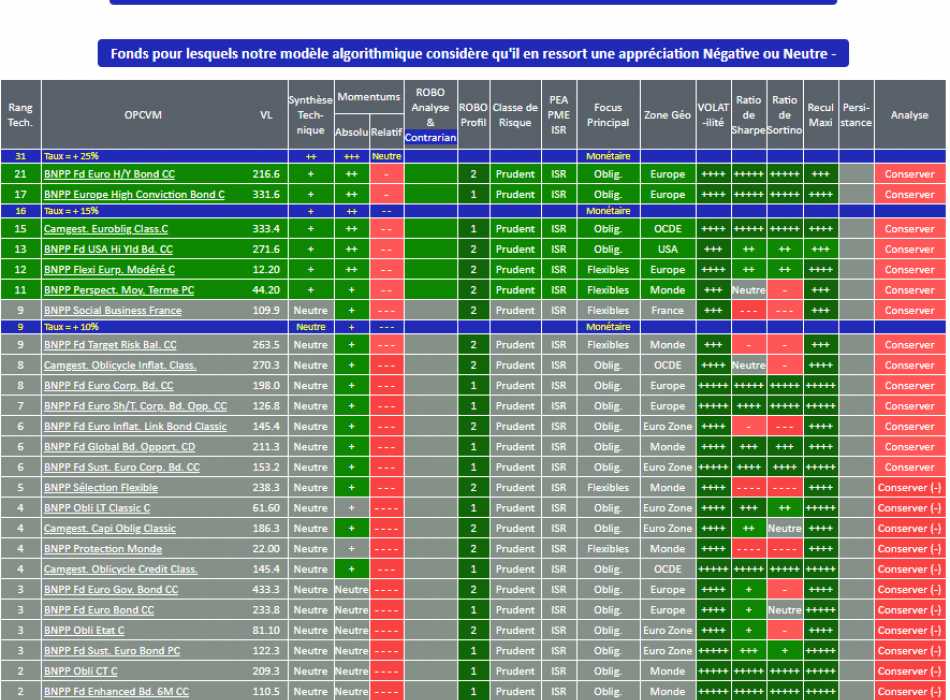Open the BNPP Fd Sust. Euro Bond PC link

112,651
